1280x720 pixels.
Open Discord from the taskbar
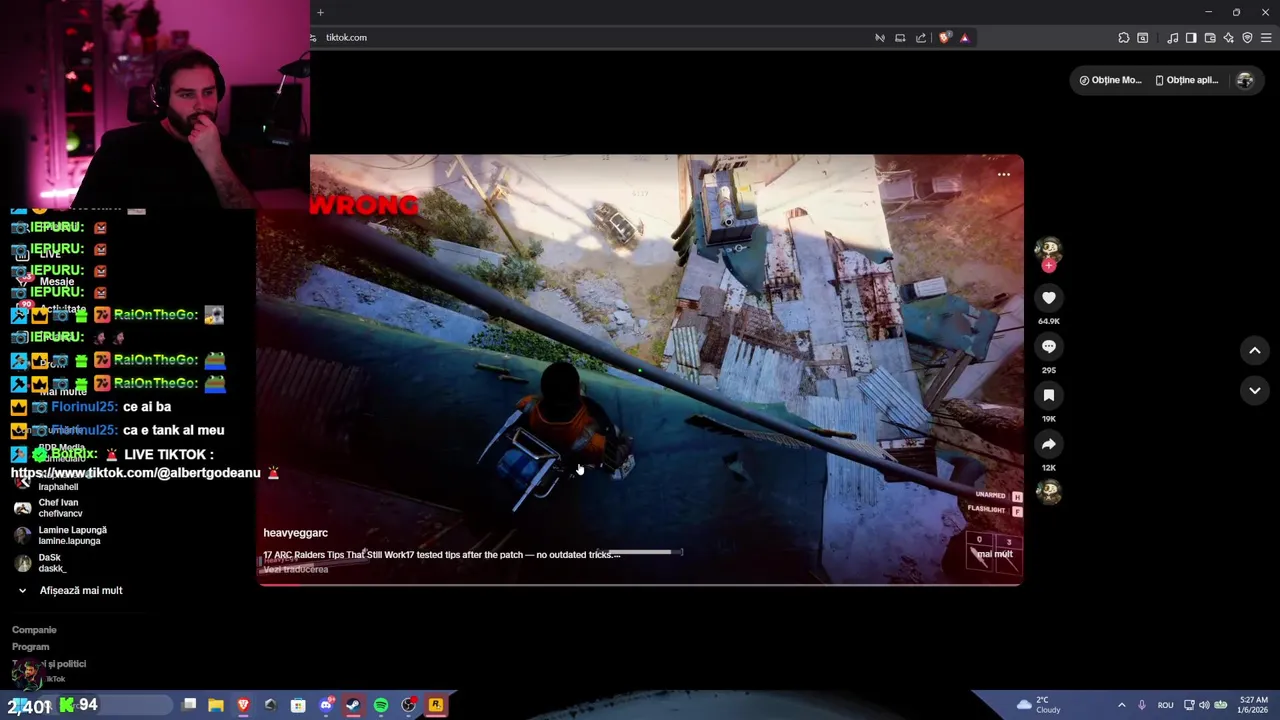[x=326, y=705]
